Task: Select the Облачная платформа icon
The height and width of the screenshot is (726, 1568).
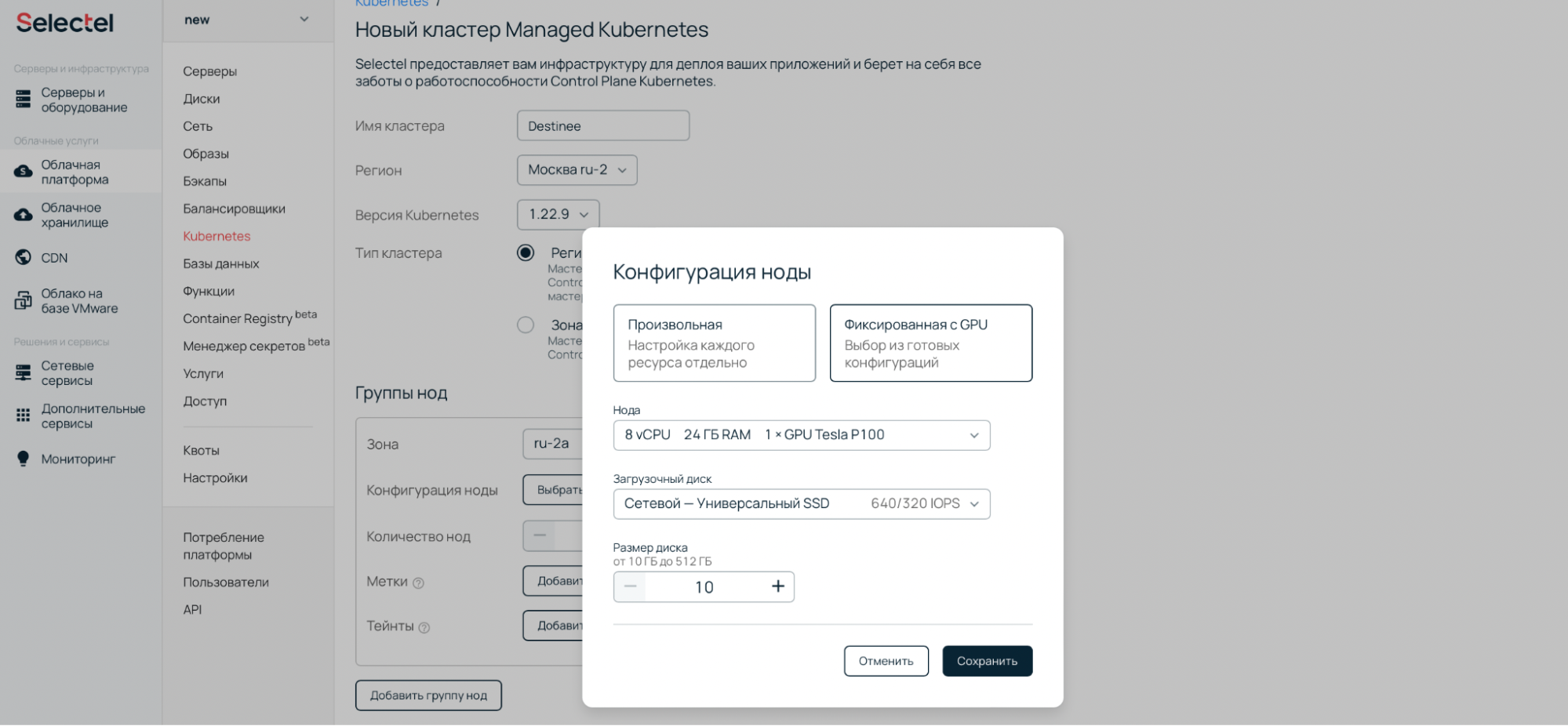Action: [x=22, y=171]
